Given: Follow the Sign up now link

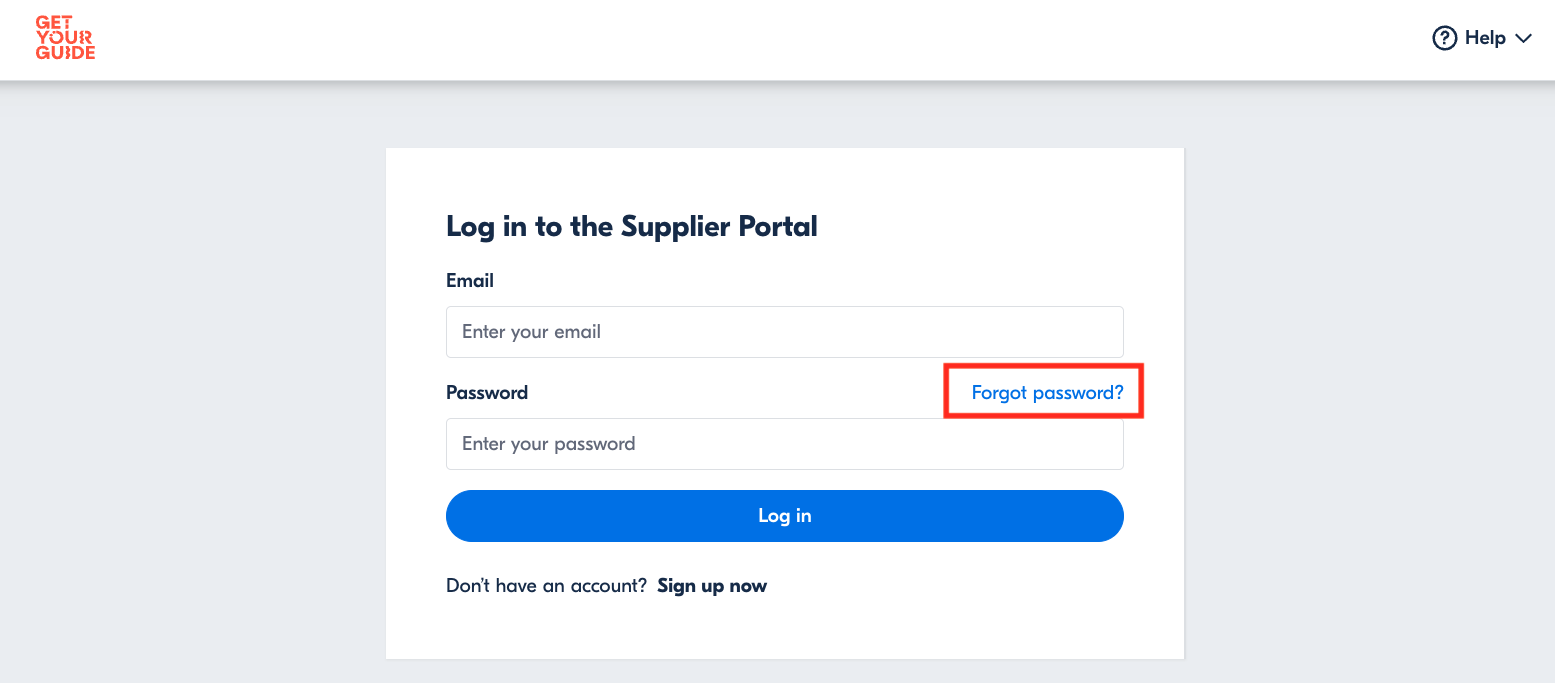Looking at the screenshot, I should pos(712,586).
